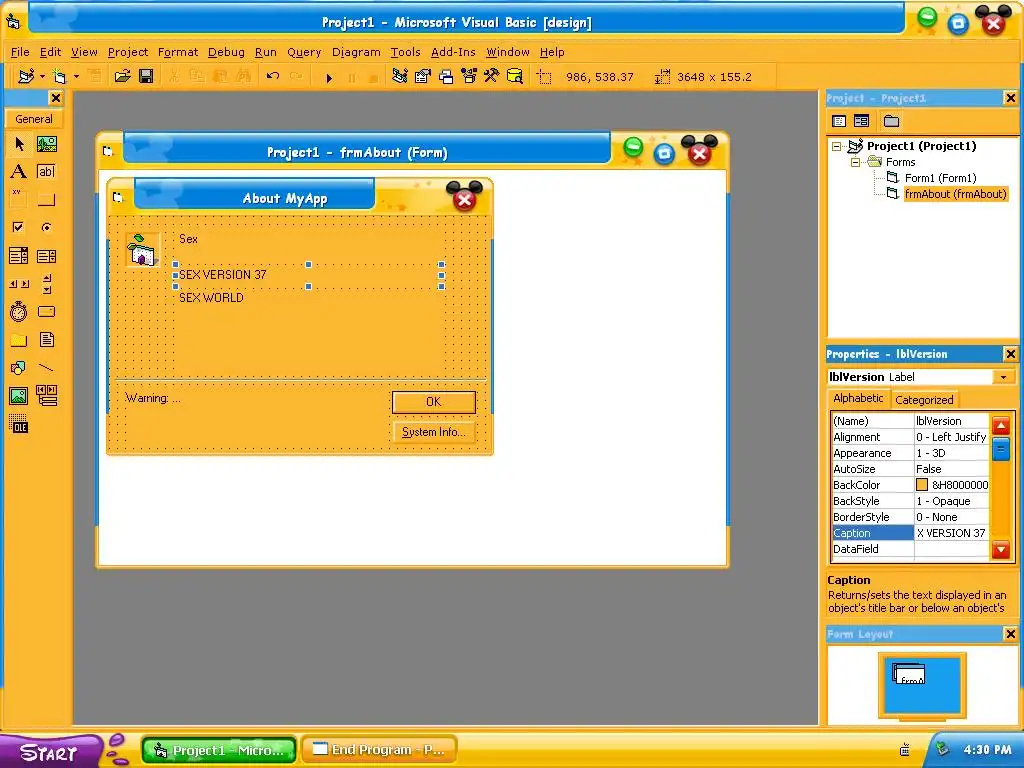
Task: Open Project Explorer from the toolbar
Action: click(400, 76)
